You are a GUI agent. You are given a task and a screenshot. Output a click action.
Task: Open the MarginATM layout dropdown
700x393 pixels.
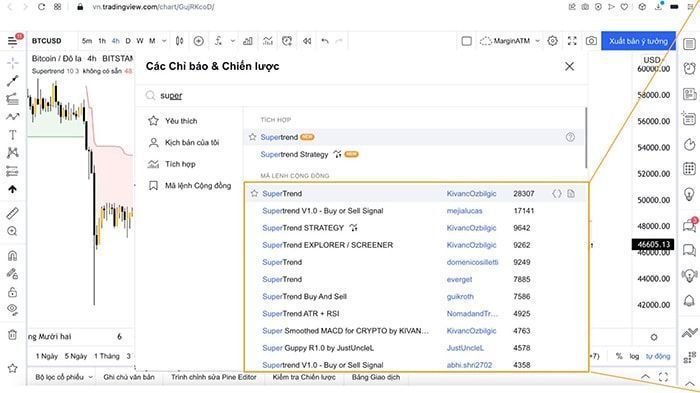tap(510, 41)
